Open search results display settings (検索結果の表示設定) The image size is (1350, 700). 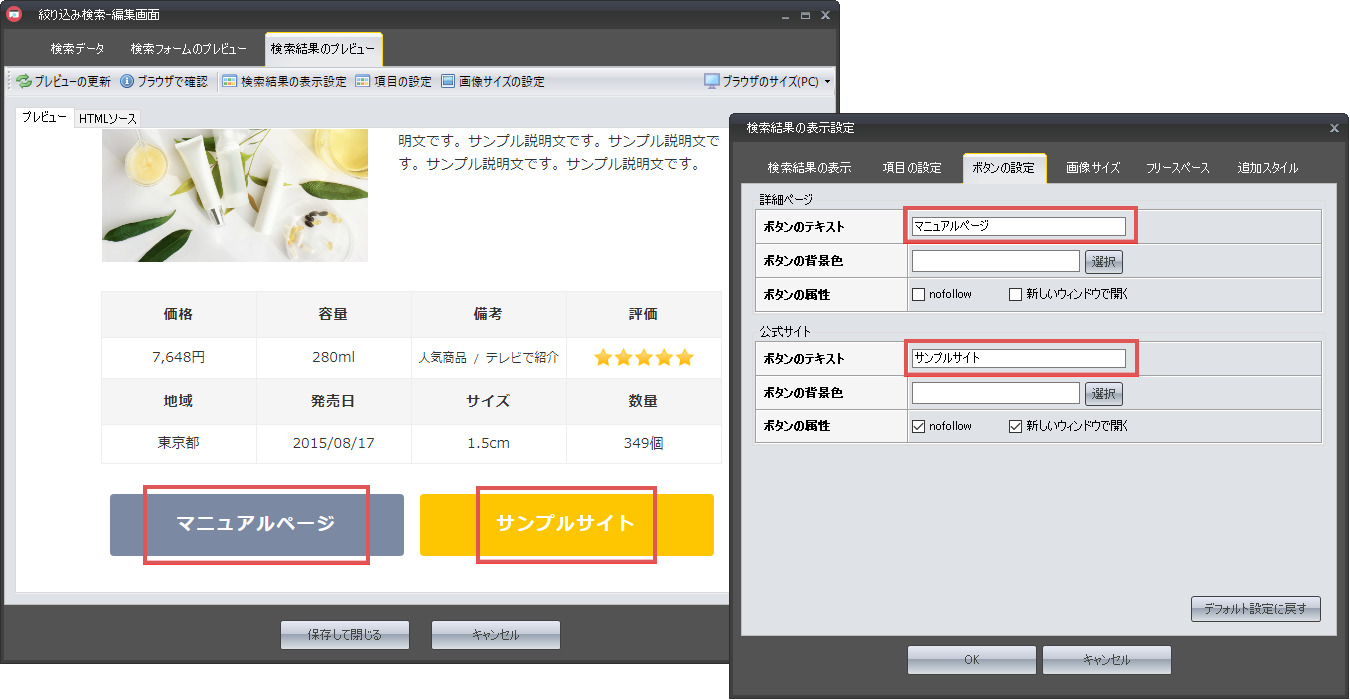(x=230, y=82)
